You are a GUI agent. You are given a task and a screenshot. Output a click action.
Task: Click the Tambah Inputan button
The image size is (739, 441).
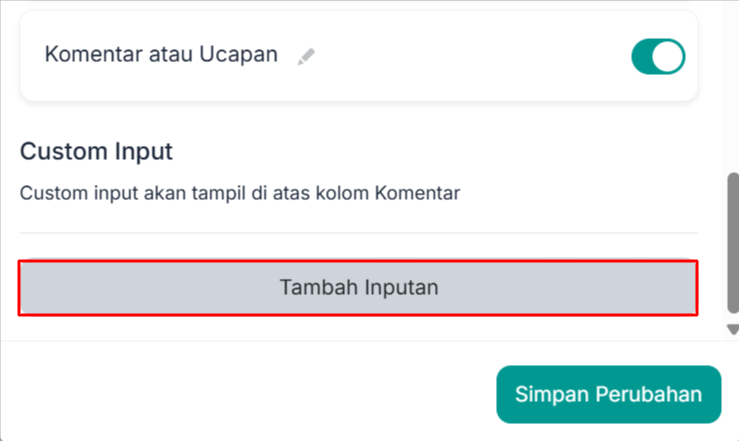coord(358,287)
